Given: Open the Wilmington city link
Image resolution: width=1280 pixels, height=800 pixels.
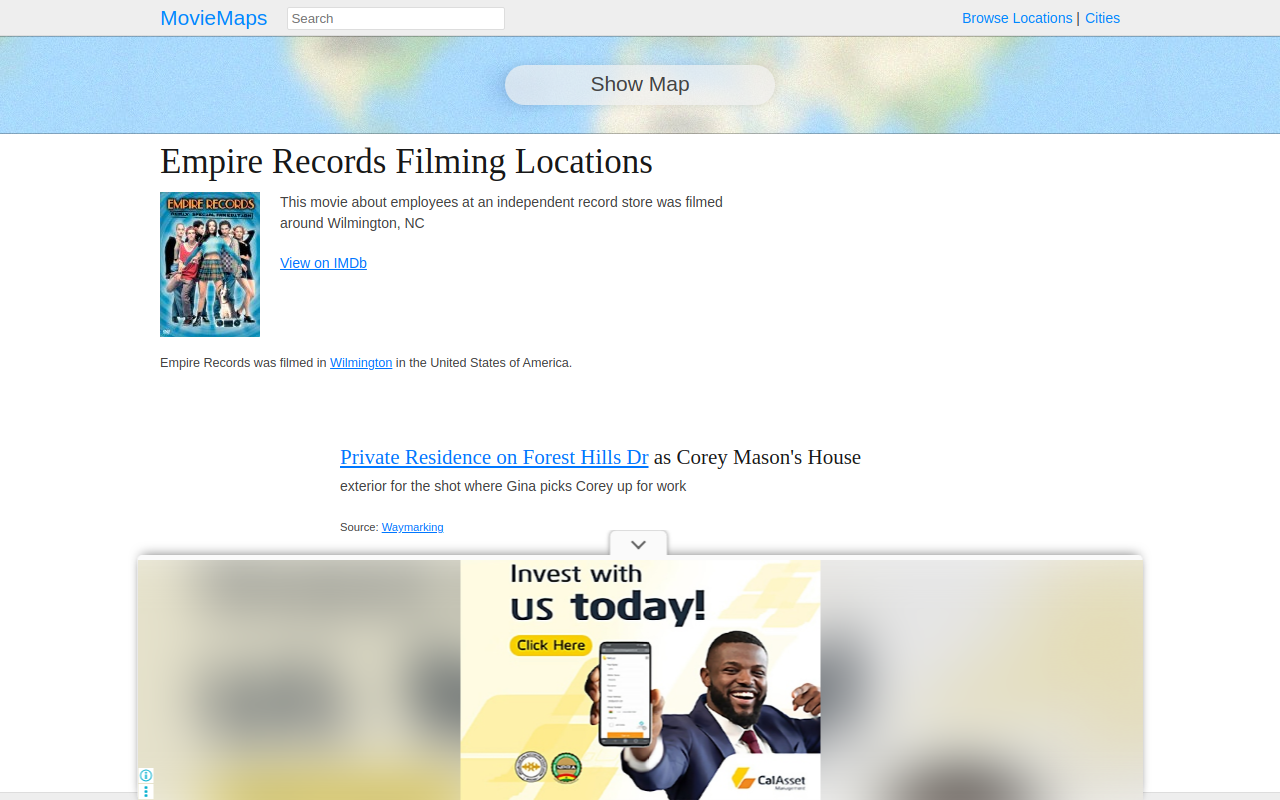Looking at the screenshot, I should (361, 363).
